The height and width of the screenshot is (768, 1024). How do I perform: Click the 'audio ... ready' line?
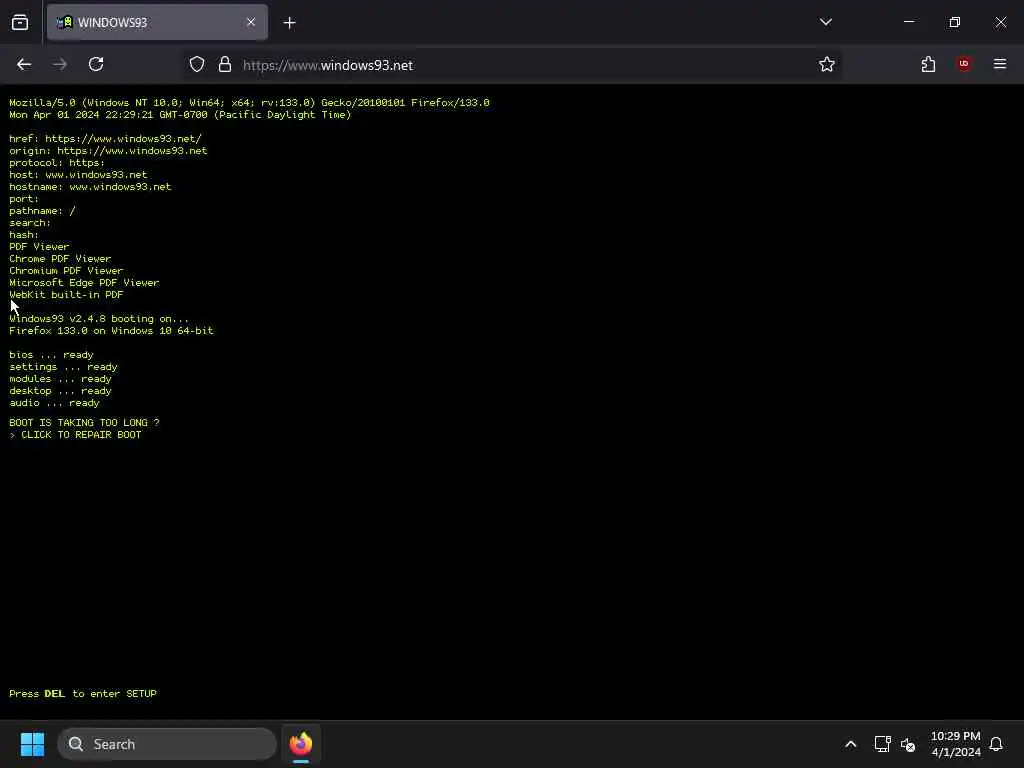click(54, 403)
